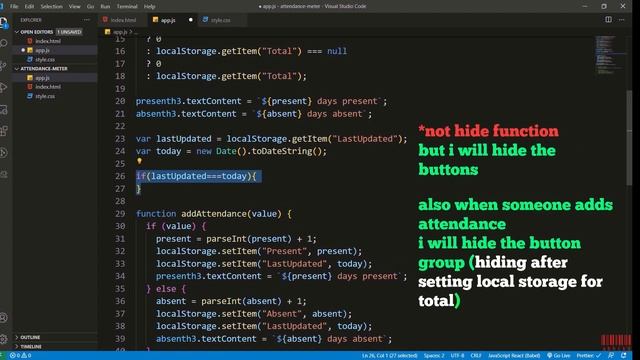Click the Prettier status bar button
The width and height of the screenshot is (640, 360).
click(x=588, y=356)
